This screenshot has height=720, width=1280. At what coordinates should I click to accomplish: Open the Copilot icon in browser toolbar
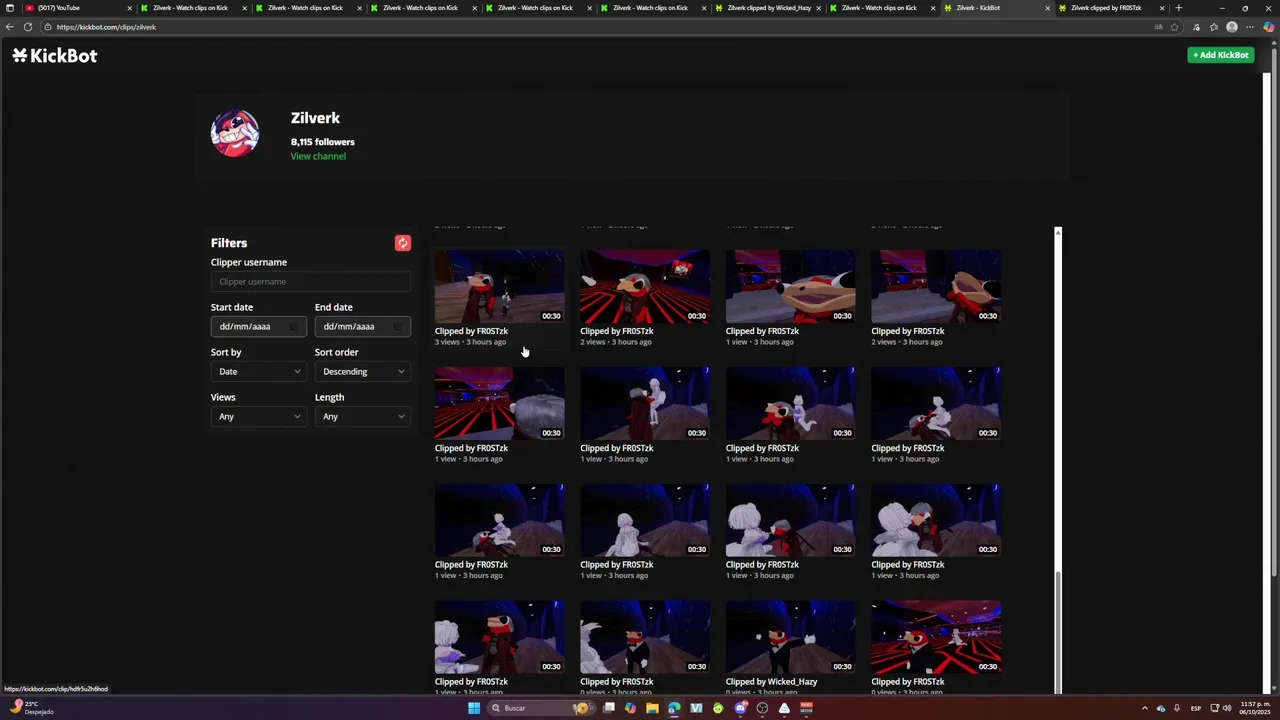pyautogui.click(x=1268, y=27)
